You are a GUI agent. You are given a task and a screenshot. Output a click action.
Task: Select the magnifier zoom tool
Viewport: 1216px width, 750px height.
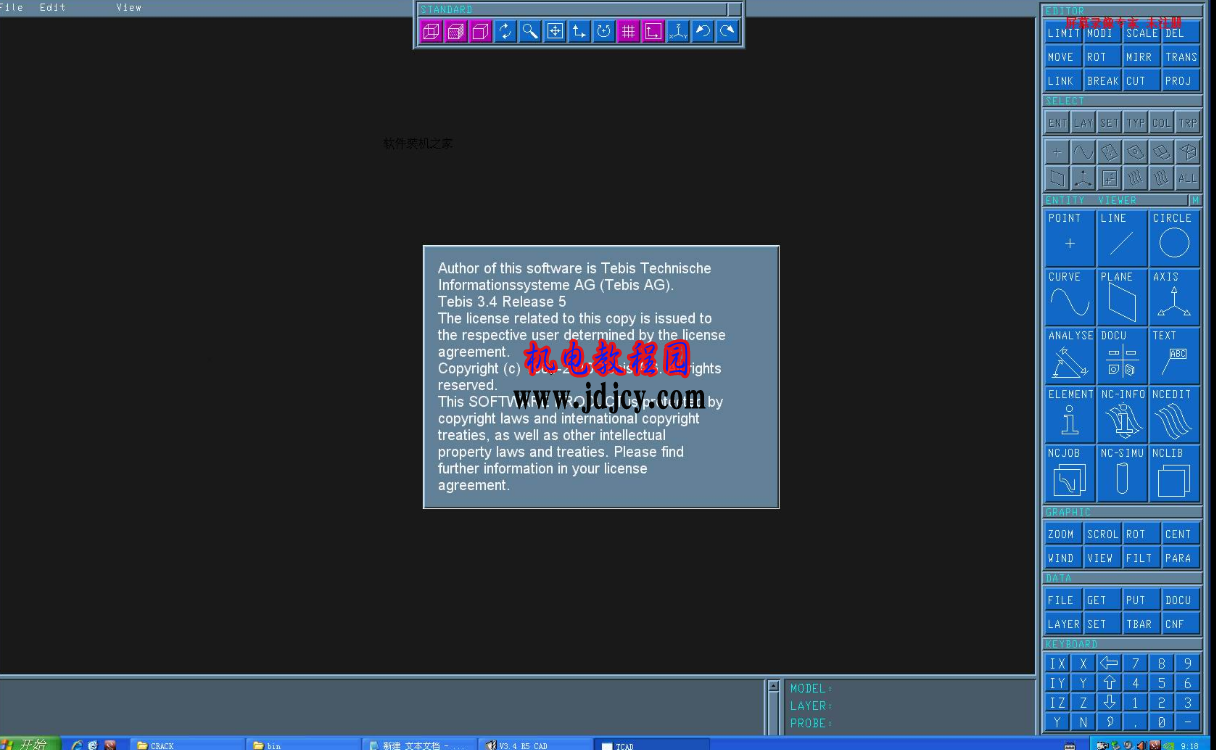point(530,31)
